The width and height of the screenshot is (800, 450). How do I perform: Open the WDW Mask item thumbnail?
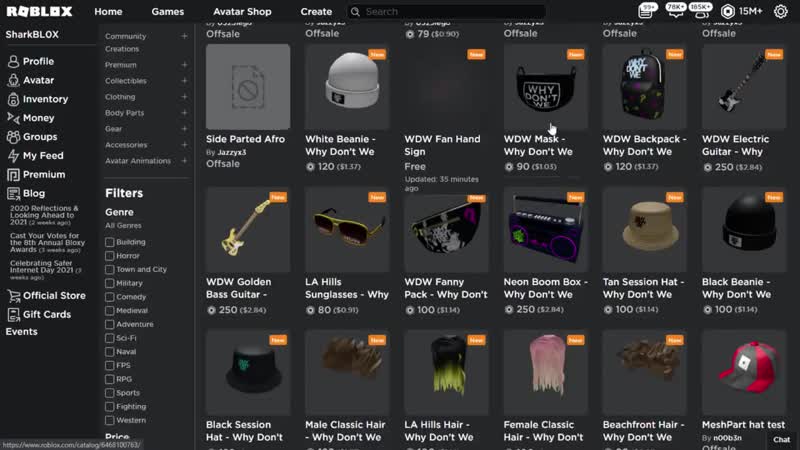click(x=545, y=87)
